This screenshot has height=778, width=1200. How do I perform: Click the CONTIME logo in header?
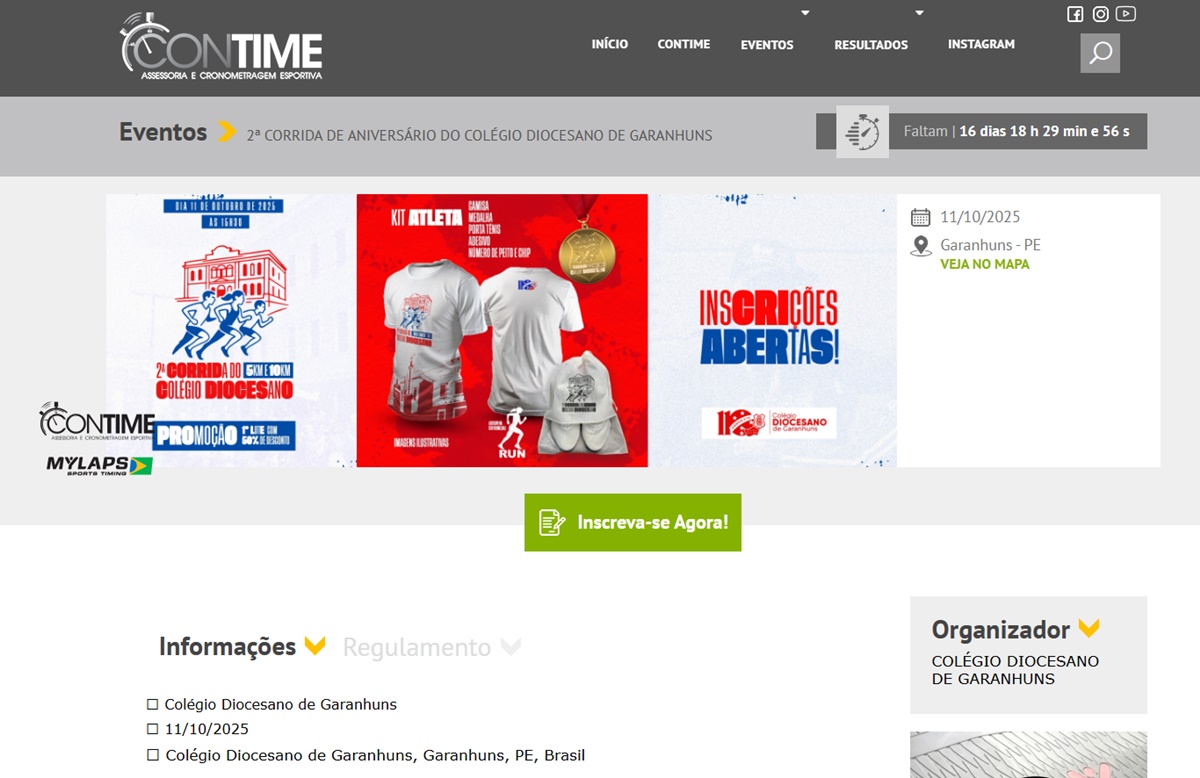click(221, 46)
